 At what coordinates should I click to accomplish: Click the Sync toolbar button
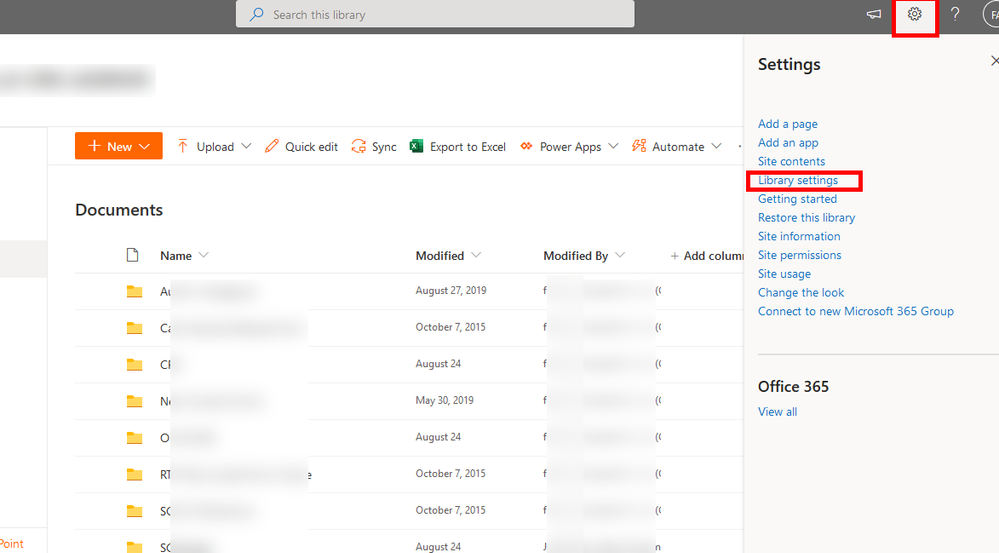tap(374, 147)
